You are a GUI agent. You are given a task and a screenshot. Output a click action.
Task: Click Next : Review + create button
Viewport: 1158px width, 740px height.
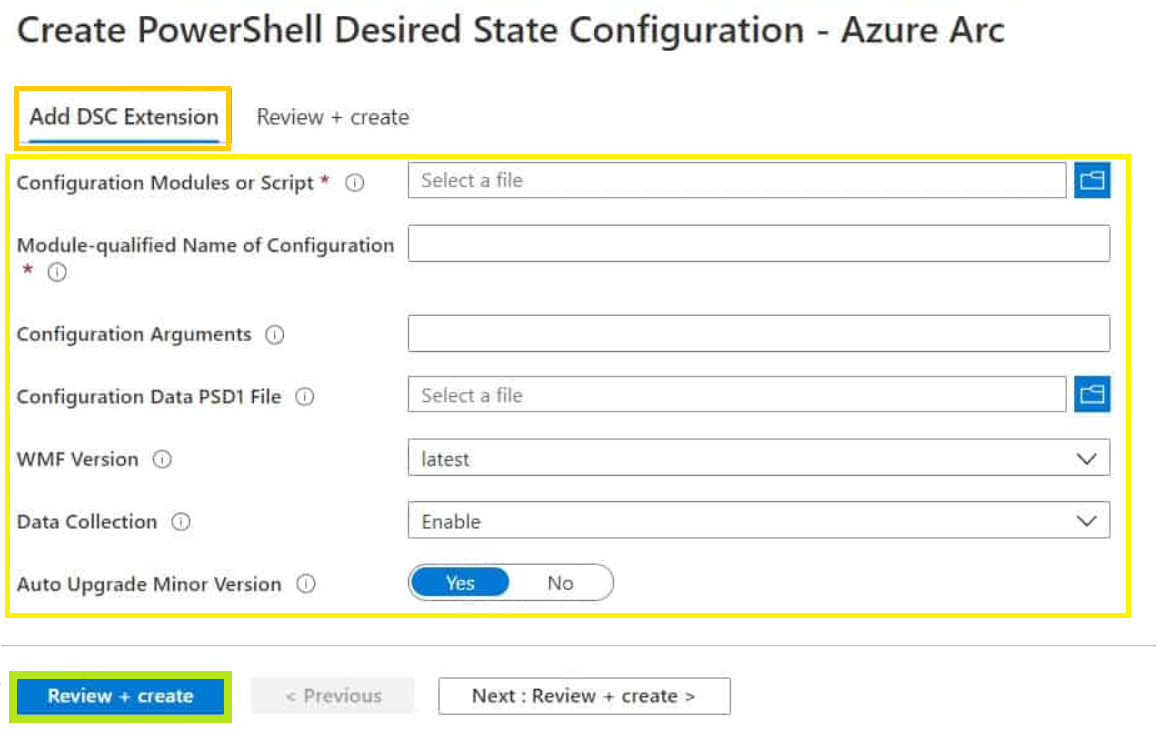point(584,696)
